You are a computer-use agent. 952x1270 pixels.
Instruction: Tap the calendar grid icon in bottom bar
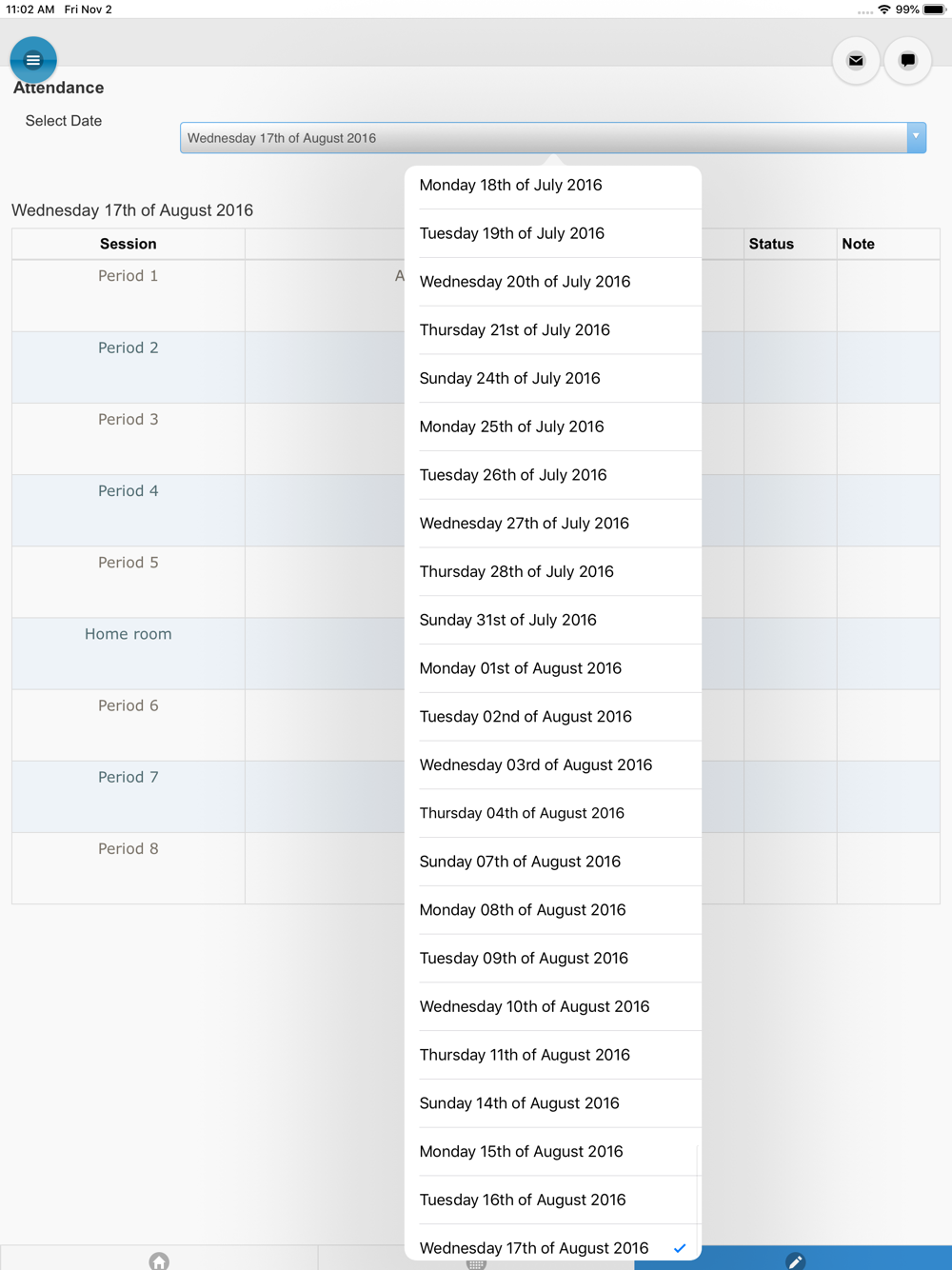(x=476, y=1263)
